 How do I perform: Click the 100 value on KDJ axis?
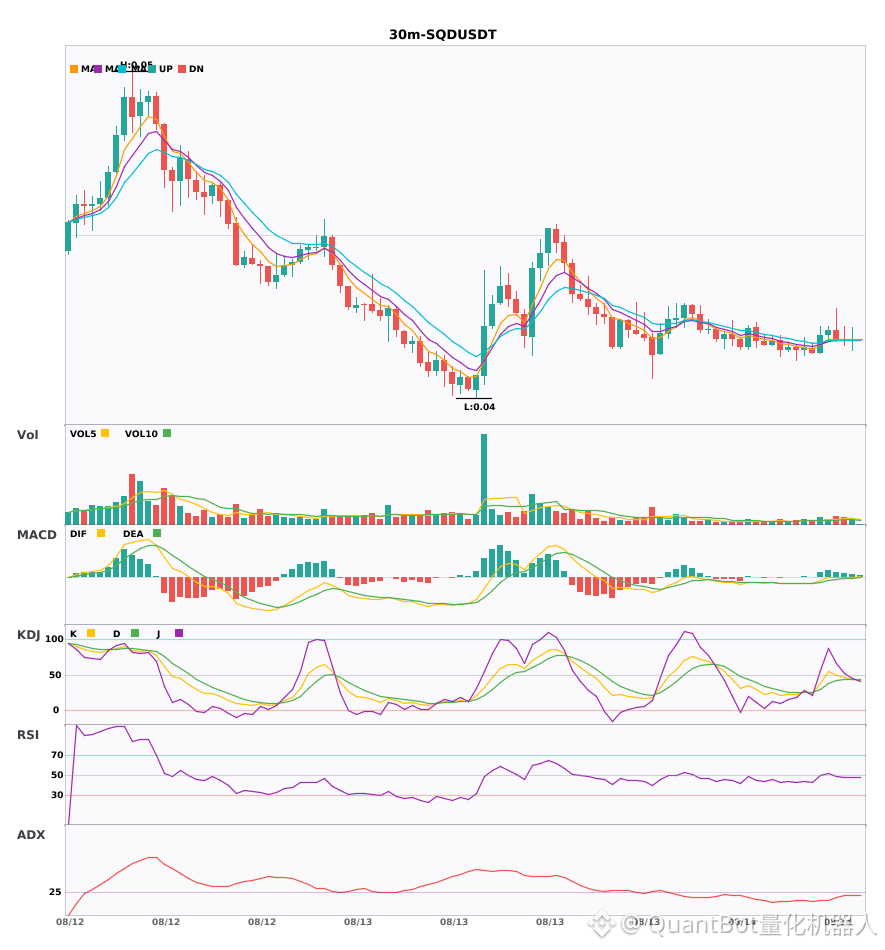point(55,639)
